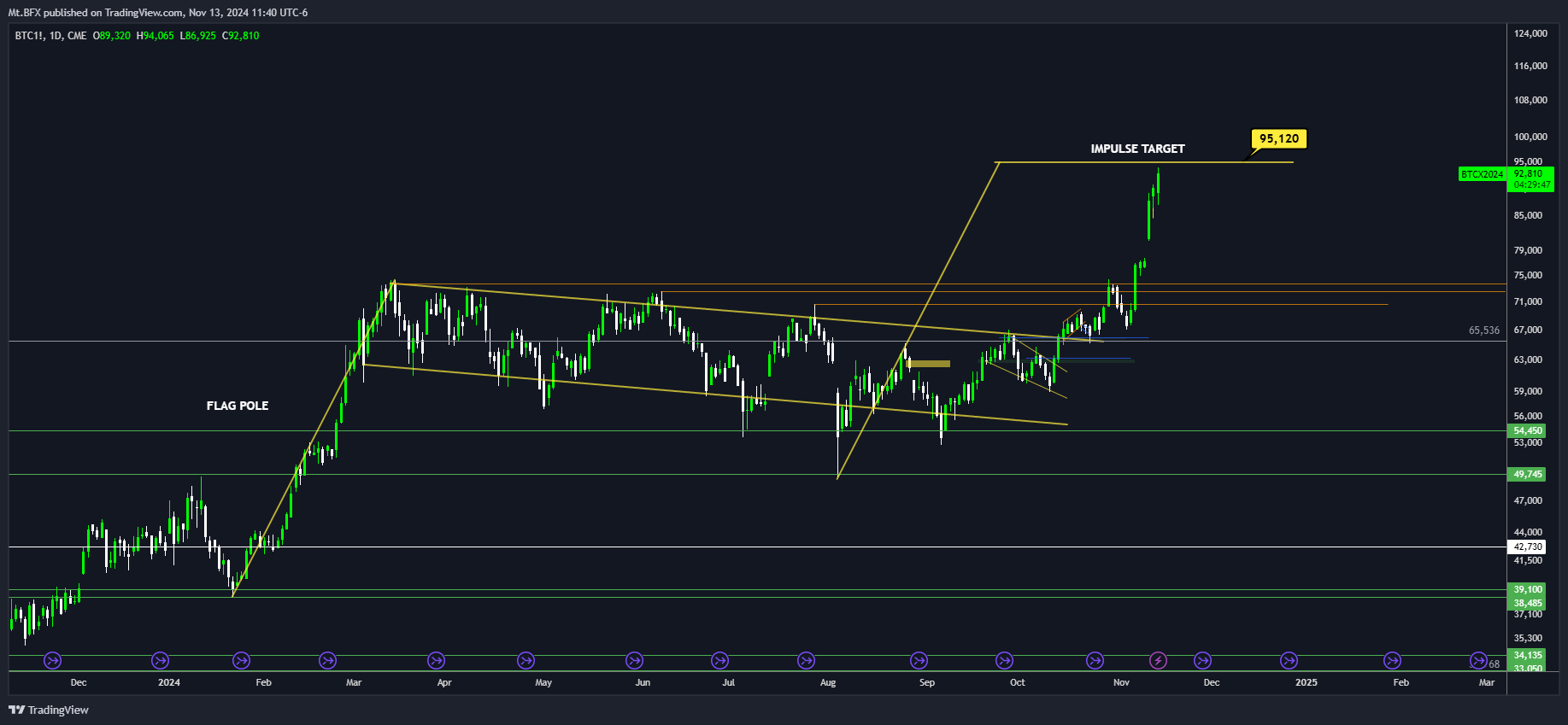Click the BTC1!, 1D, CME symbol title

coord(51,36)
